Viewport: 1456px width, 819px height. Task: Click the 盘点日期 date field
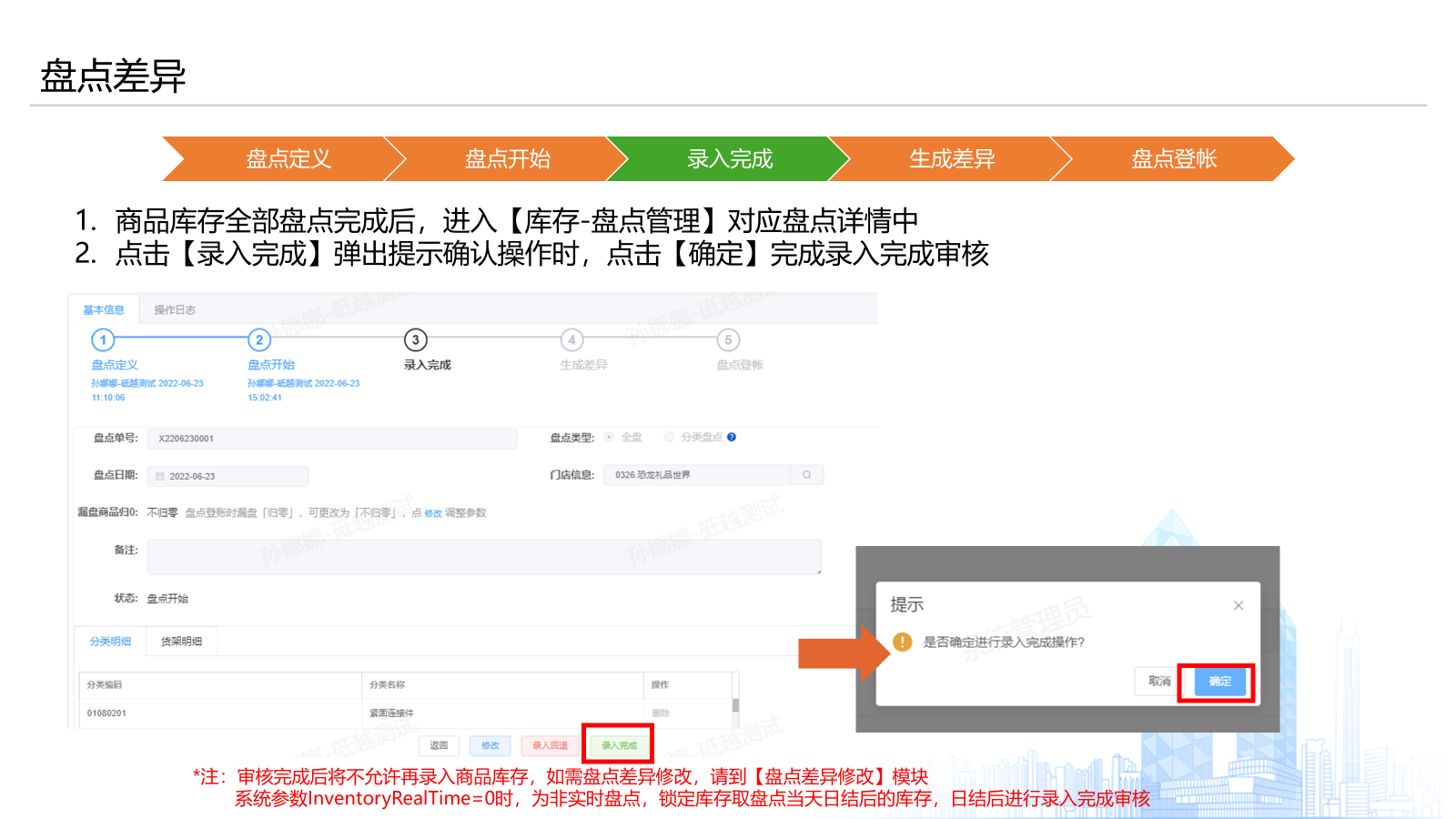tap(227, 477)
